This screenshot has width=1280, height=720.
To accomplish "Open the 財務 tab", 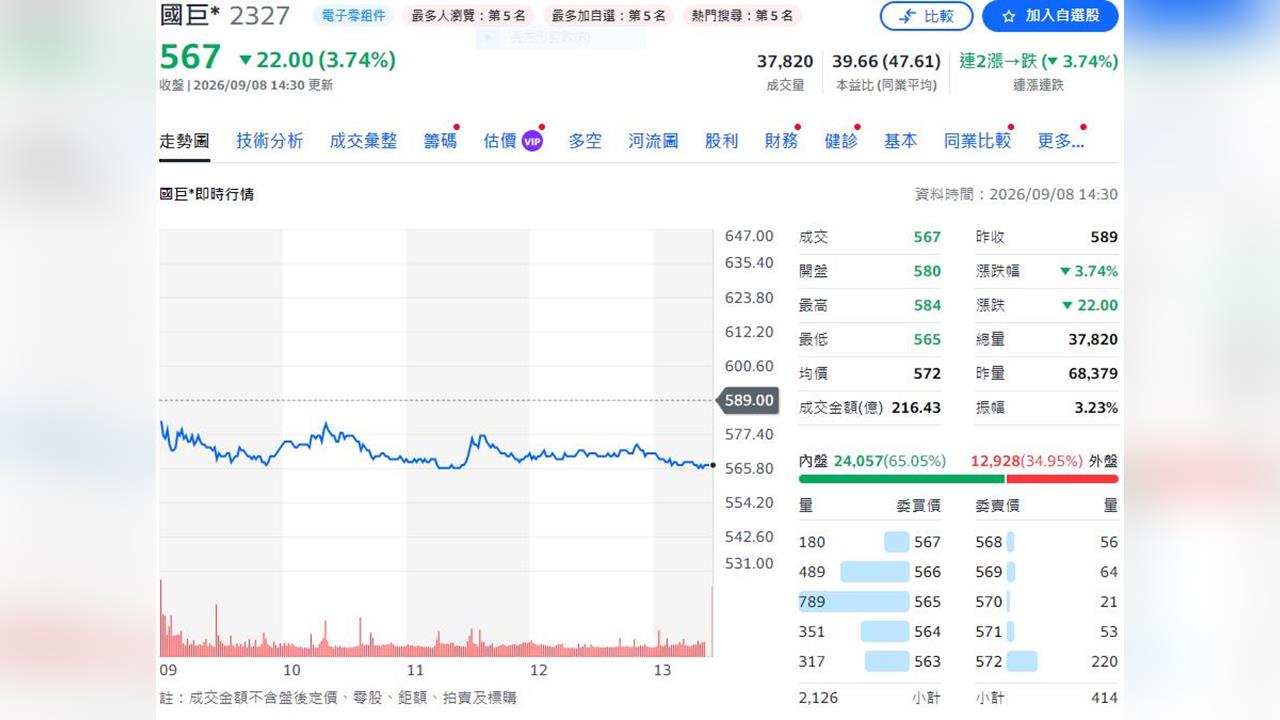I will [x=781, y=141].
